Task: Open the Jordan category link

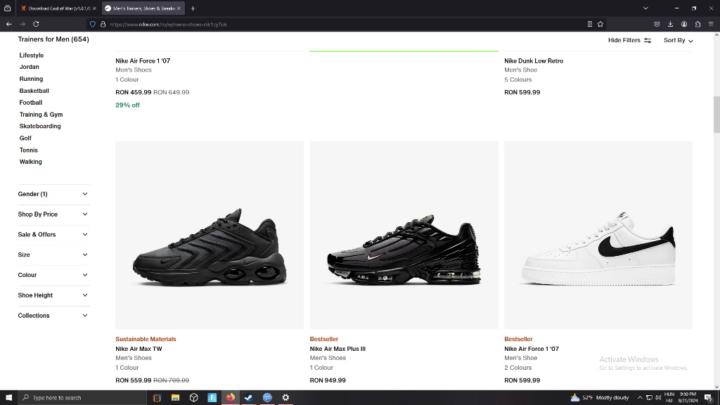Action: pos(29,67)
